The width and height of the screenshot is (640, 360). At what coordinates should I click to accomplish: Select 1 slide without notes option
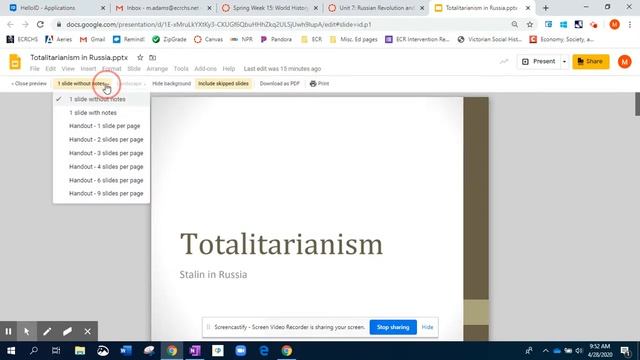click(x=101, y=99)
